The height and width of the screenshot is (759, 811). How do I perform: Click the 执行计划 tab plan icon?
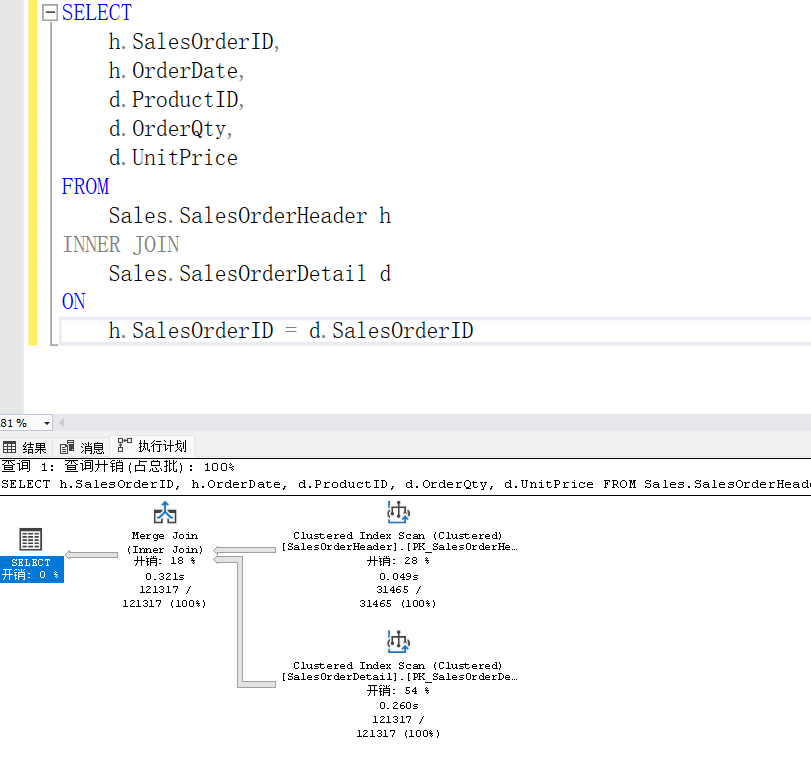[125, 444]
